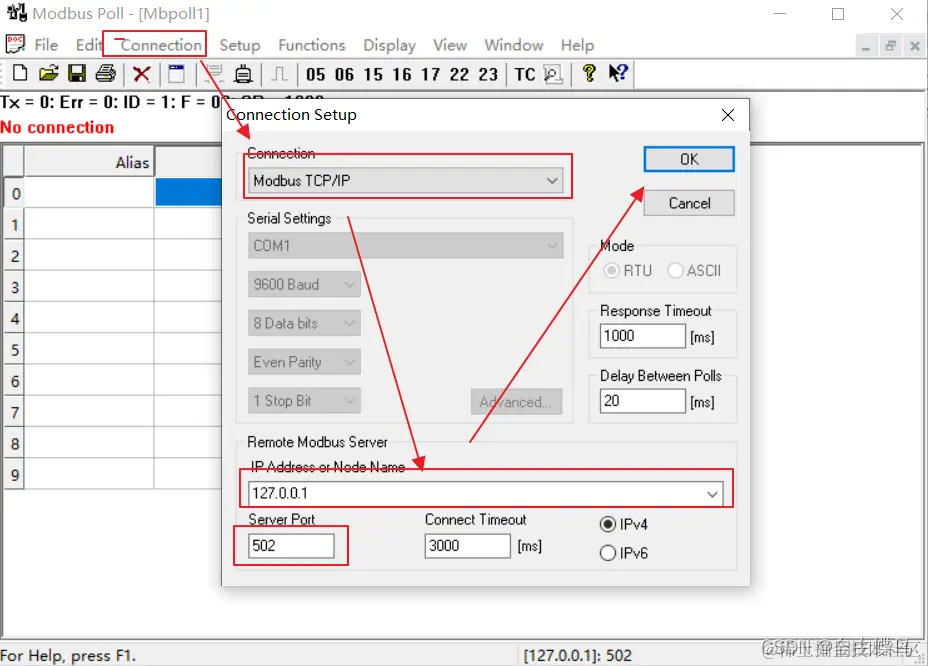
Task: Click the Save floppy disk icon
Action: pos(77,74)
